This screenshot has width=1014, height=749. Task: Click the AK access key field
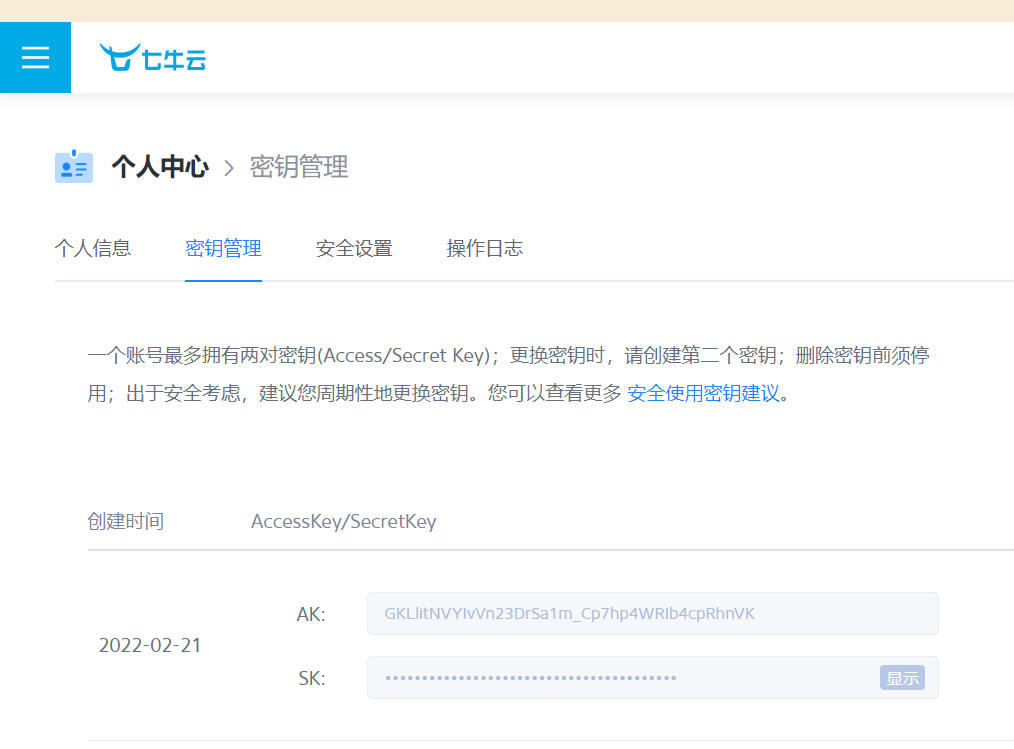(653, 613)
